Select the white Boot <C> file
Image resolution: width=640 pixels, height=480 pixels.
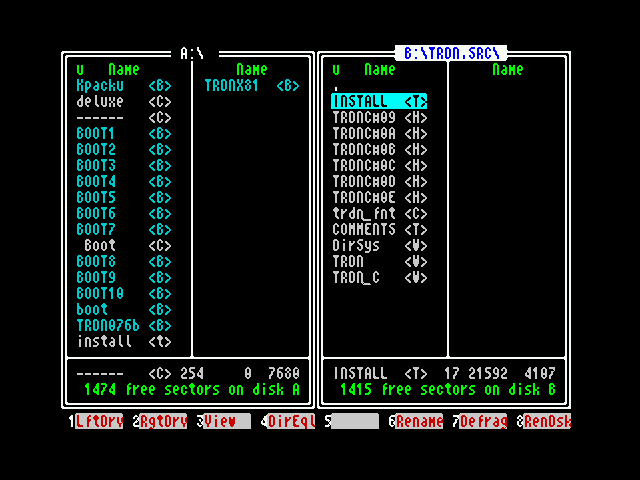point(124,245)
